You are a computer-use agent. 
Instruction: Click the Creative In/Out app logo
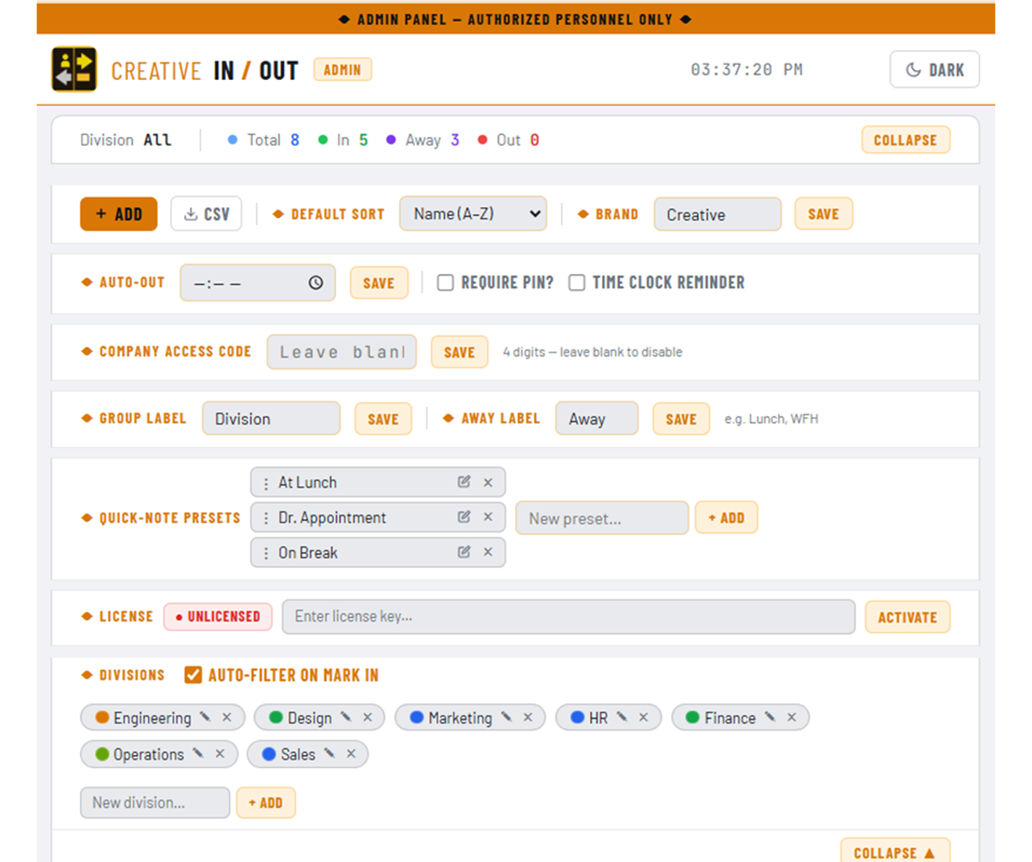[74, 69]
